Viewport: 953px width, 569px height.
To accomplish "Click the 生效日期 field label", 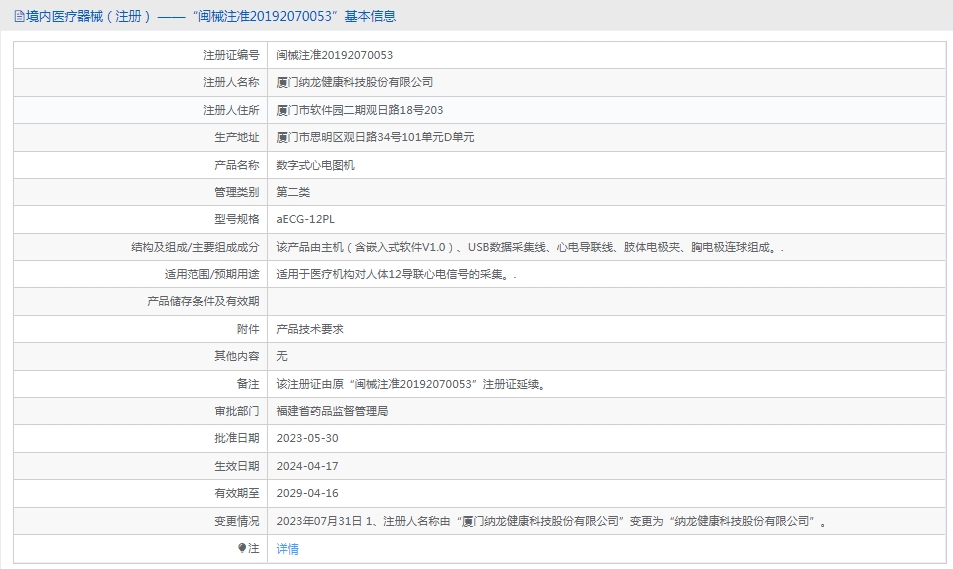I will (236, 466).
